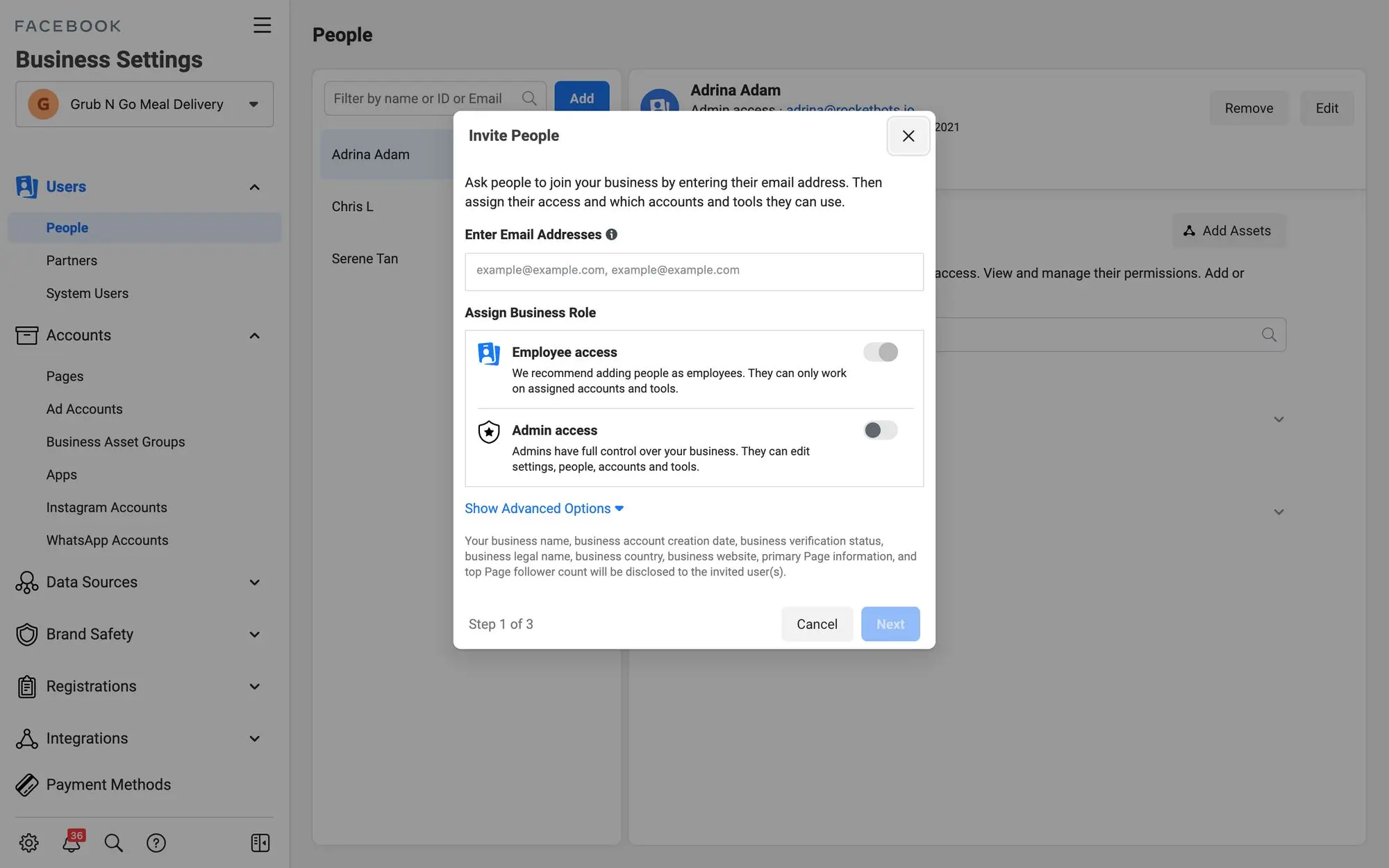Toggle the Employee access switch
Image resolution: width=1389 pixels, height=868 pixels.
pyautogui.click(x=881, y=352)
